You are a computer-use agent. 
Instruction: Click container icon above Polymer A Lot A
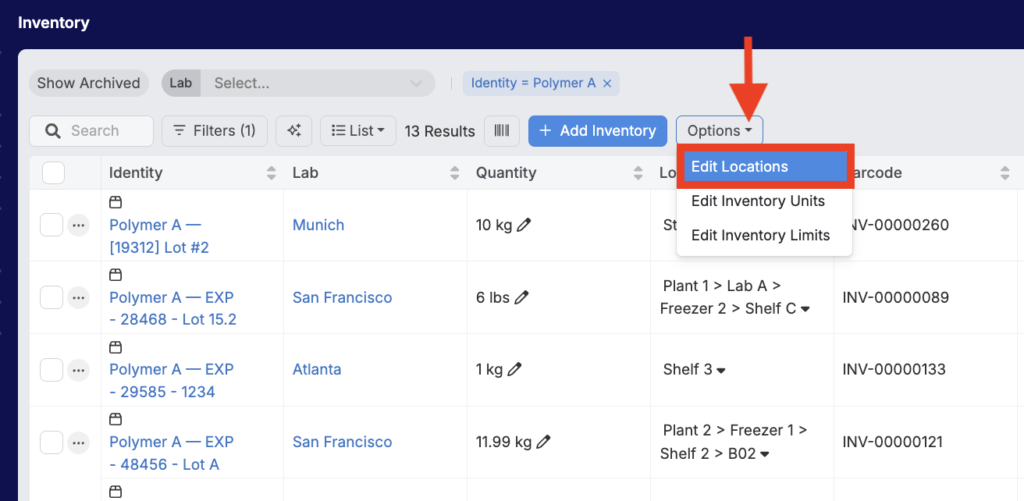click(116, 419)
